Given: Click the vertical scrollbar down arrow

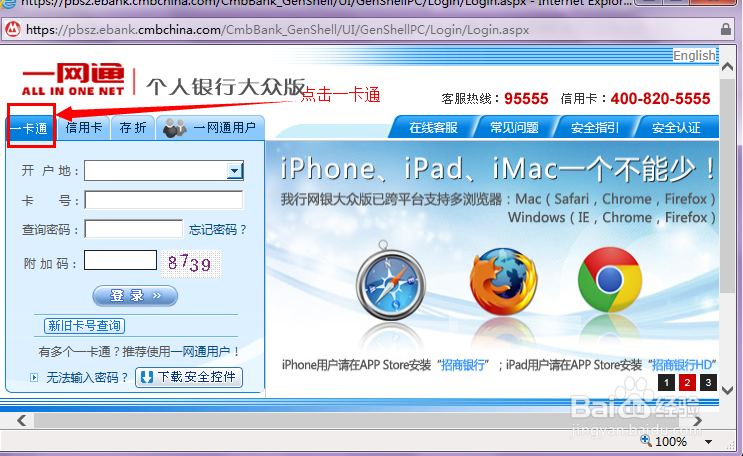Looking at the screenshot, I should click(727, 390).
